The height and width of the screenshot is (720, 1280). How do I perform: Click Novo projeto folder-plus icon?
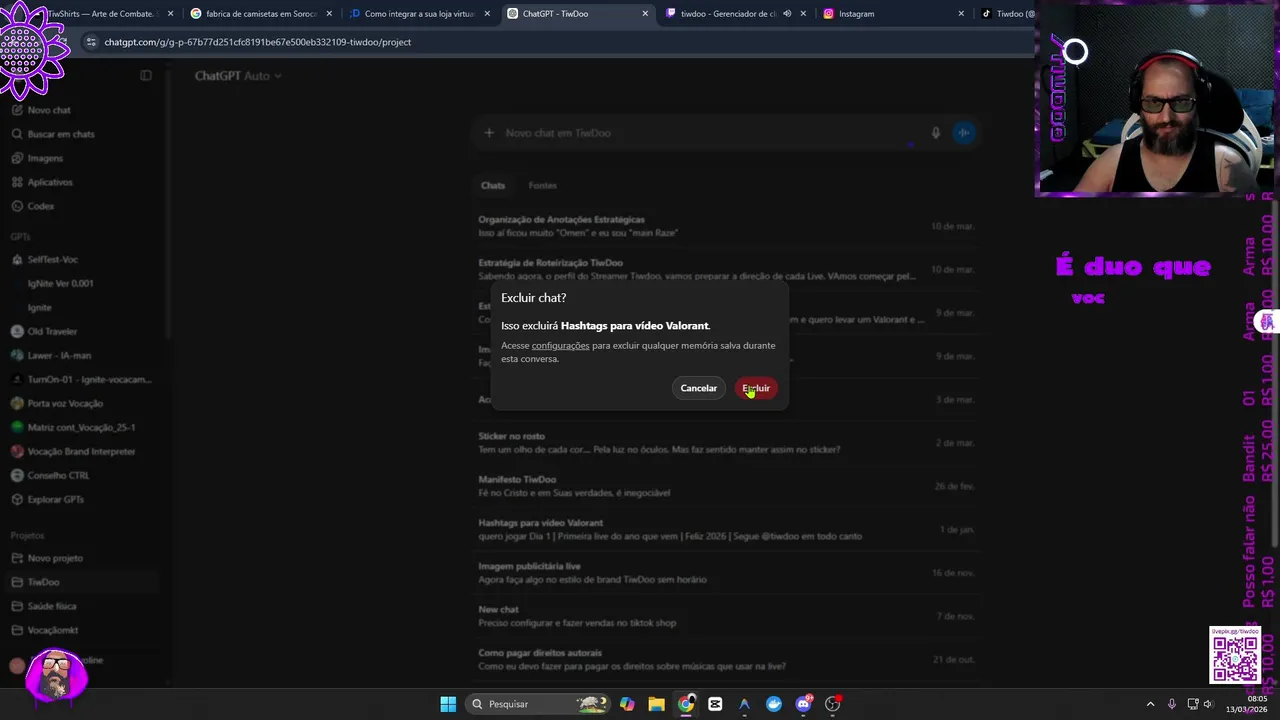click(x=17, y=558)
